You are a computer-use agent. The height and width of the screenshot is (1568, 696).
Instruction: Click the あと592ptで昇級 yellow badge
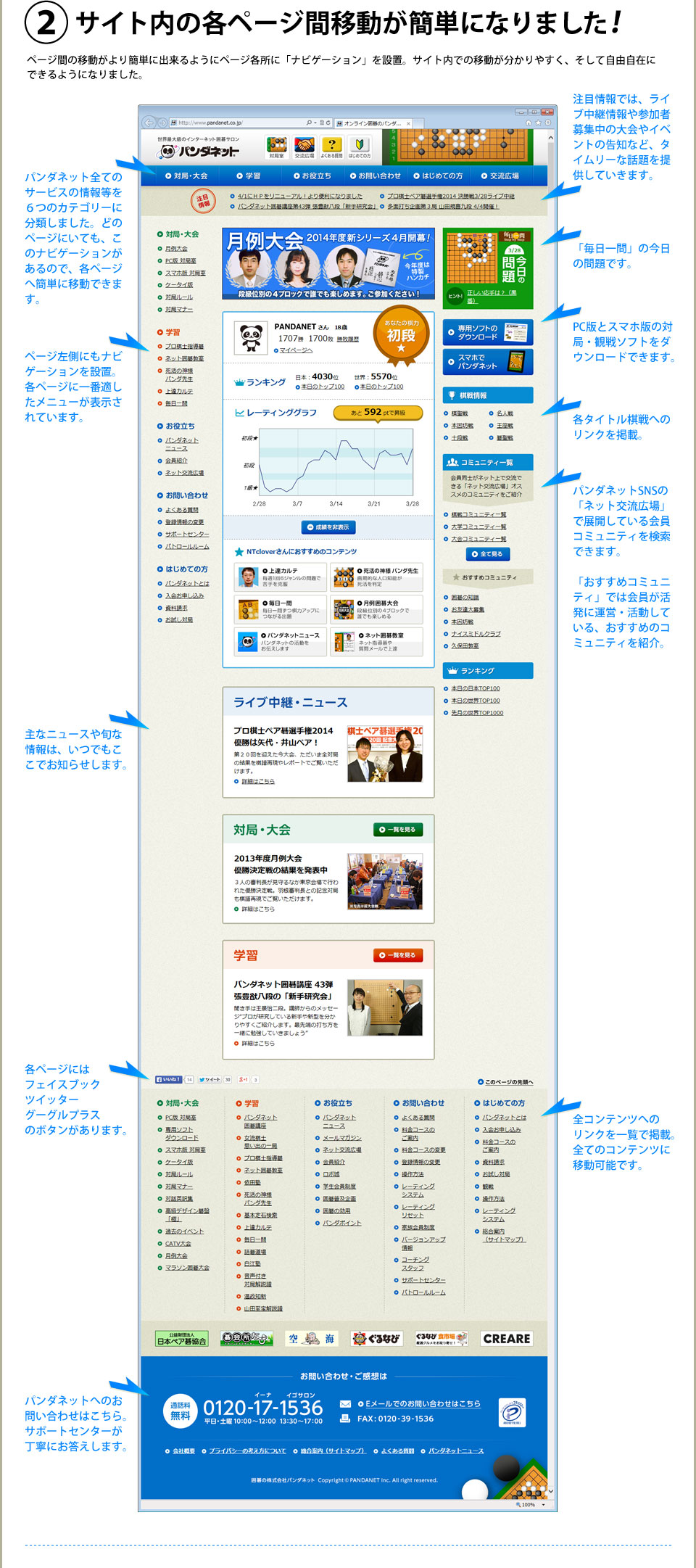pyautogui.click(x=379, y=412)
